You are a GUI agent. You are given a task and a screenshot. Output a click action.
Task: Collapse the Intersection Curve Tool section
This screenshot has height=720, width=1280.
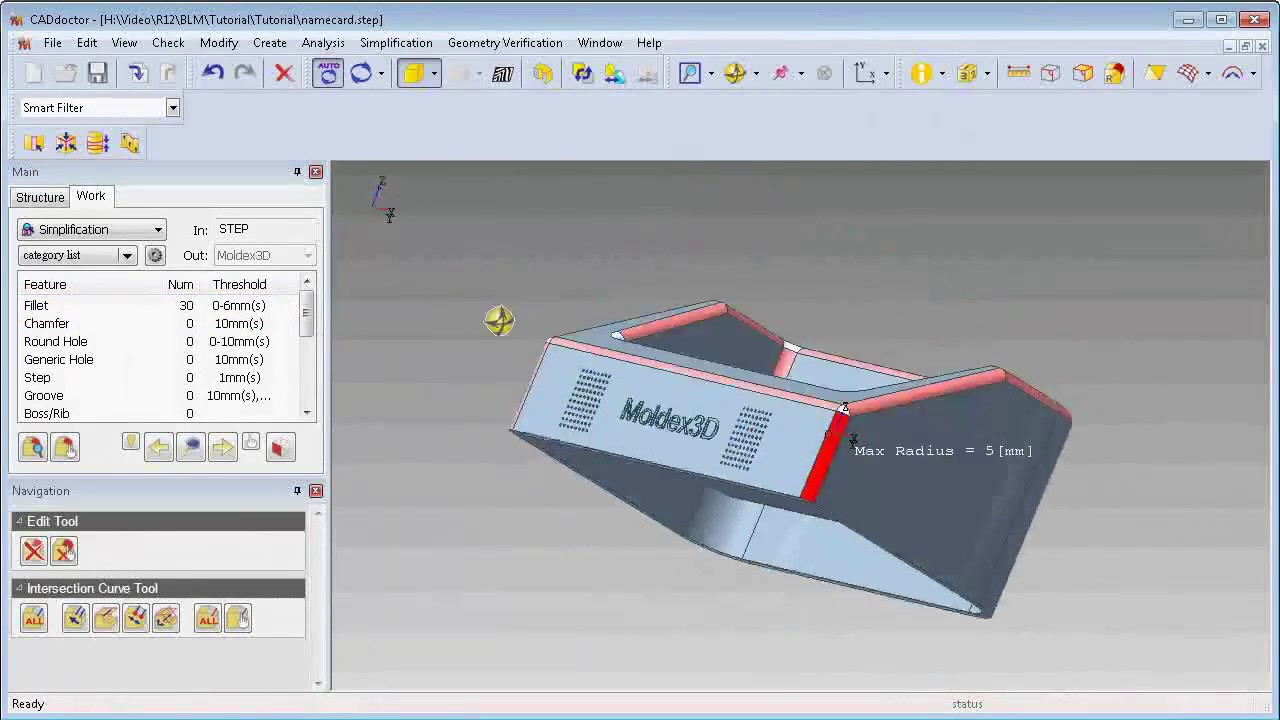tap(19, 588)
